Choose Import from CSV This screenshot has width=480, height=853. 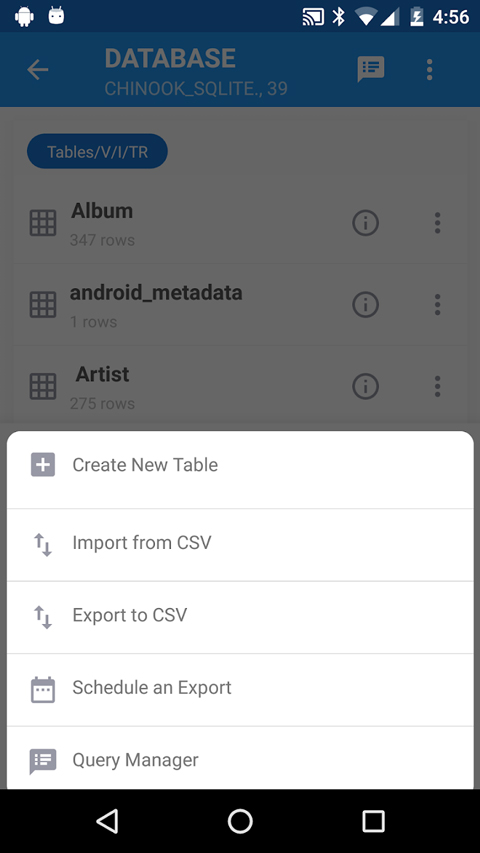[240, 545]
